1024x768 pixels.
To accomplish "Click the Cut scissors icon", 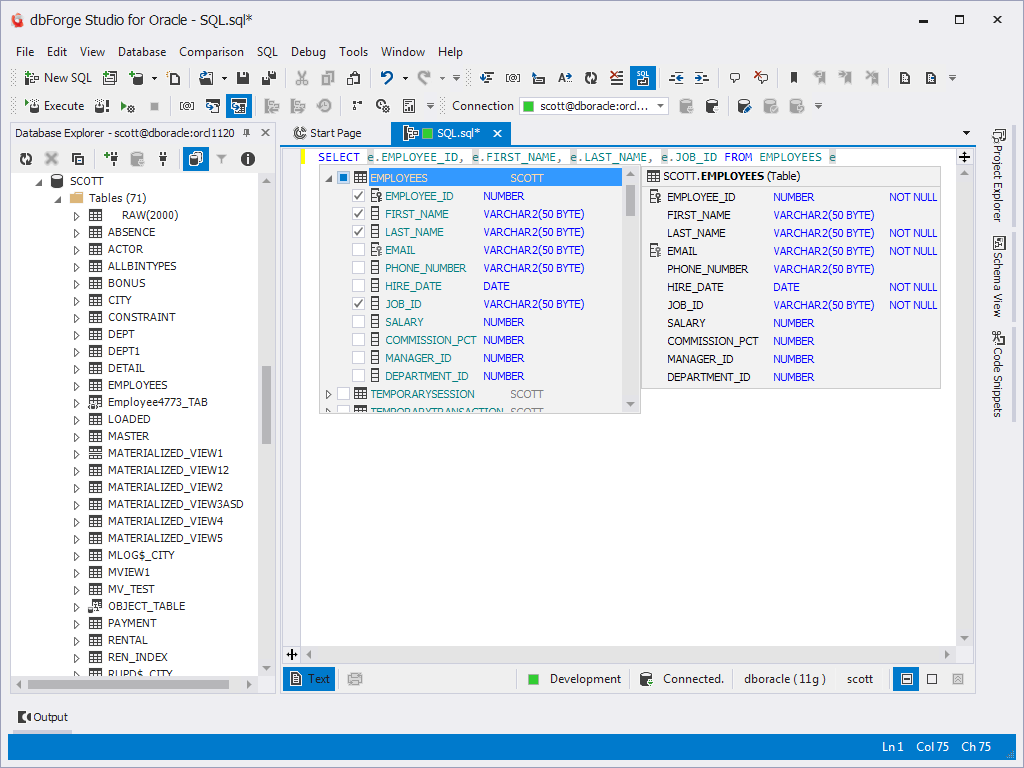I will (302, 78).
